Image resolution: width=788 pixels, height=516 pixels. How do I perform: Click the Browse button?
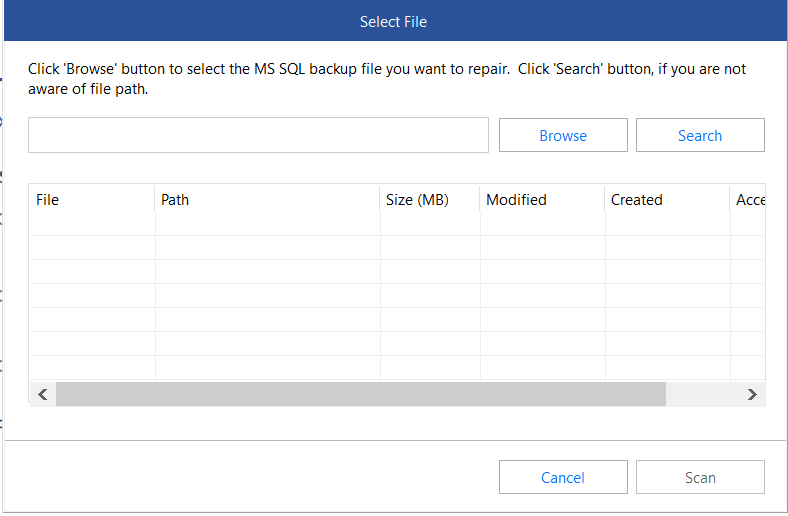coord(563,135)
